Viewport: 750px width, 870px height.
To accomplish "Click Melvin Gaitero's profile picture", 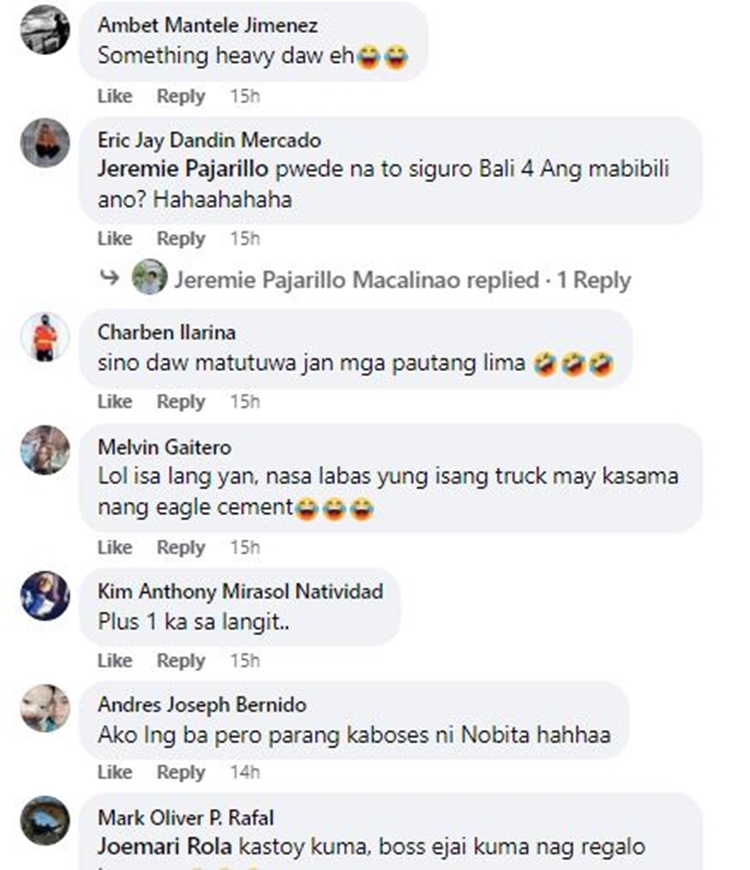I will pos(45,450).
